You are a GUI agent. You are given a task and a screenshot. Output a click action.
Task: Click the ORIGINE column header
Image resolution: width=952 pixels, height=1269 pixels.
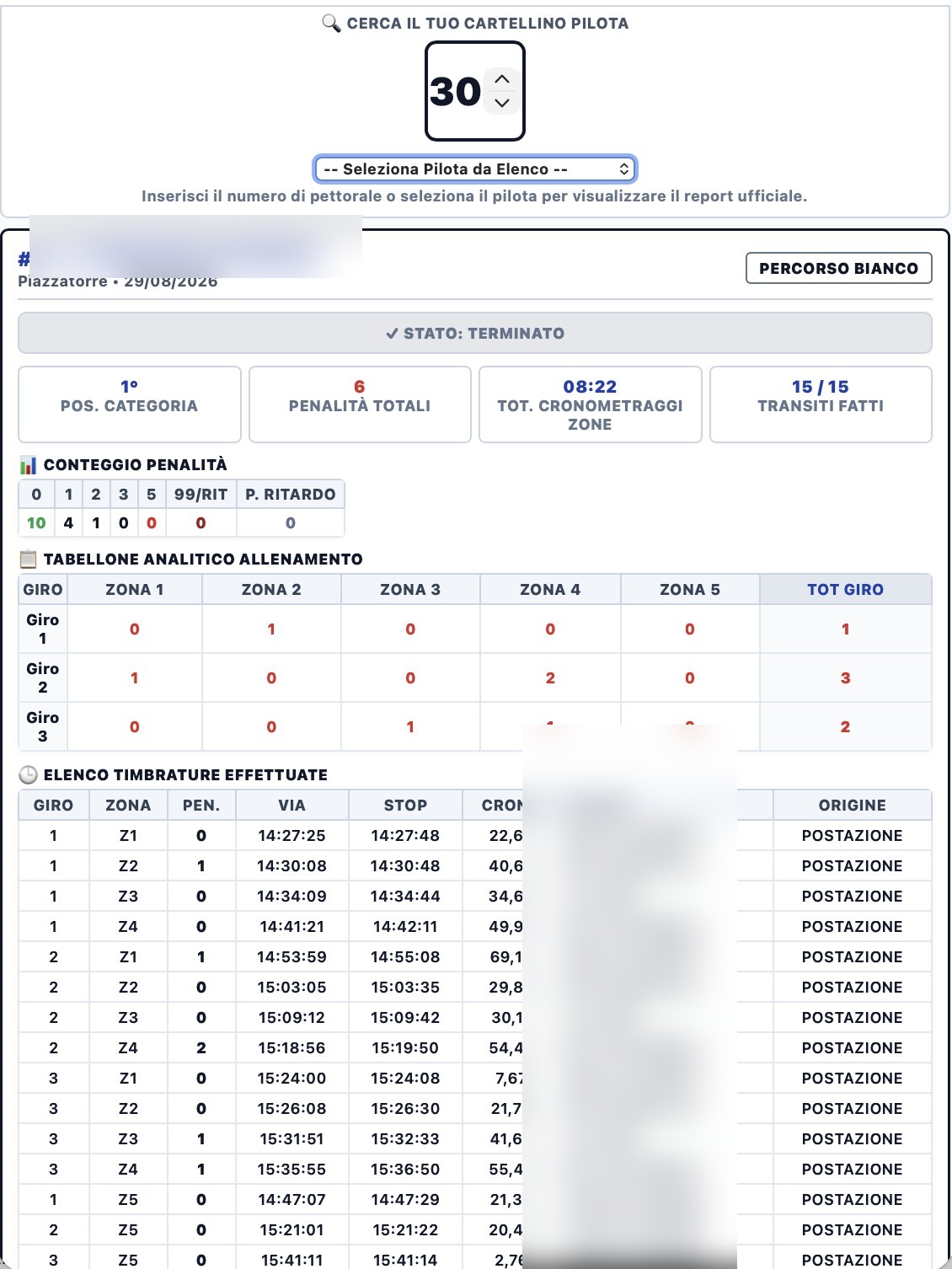853,806
